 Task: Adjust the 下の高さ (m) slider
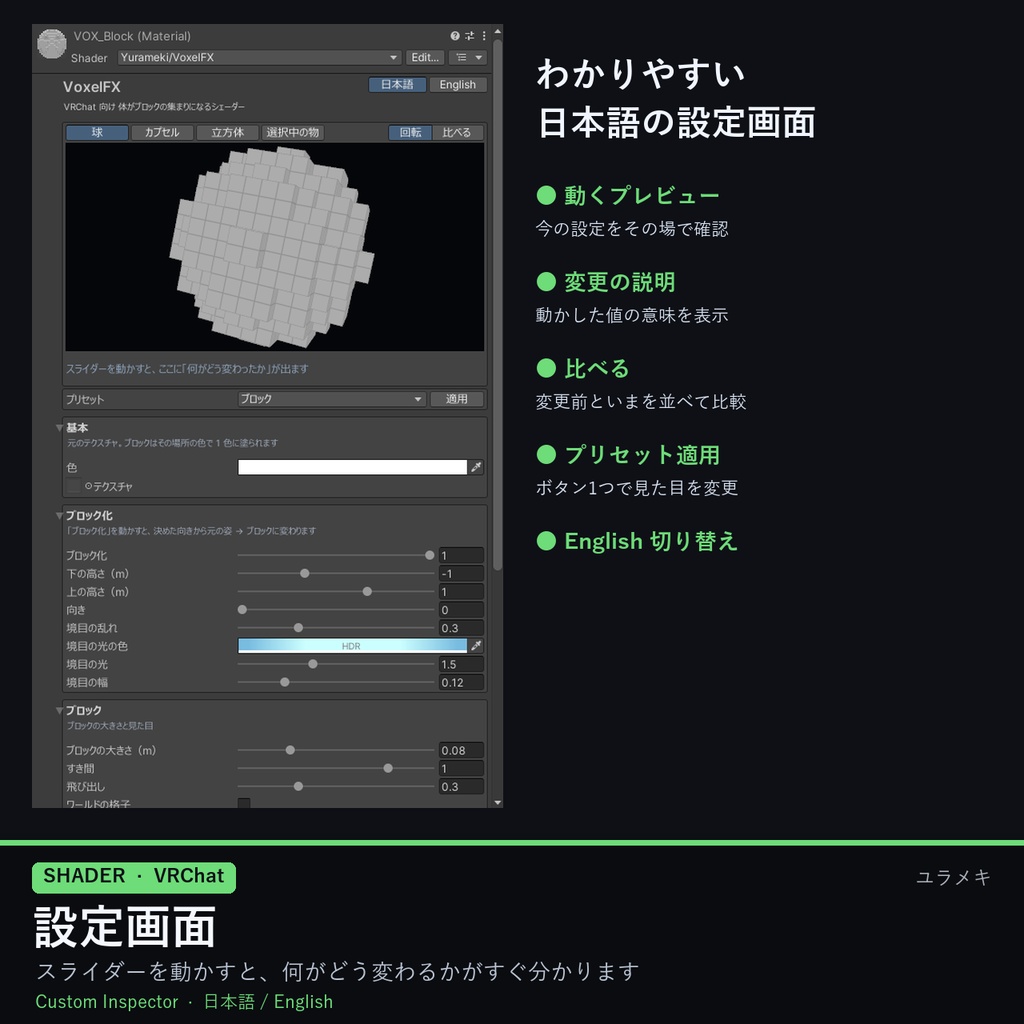336,573
